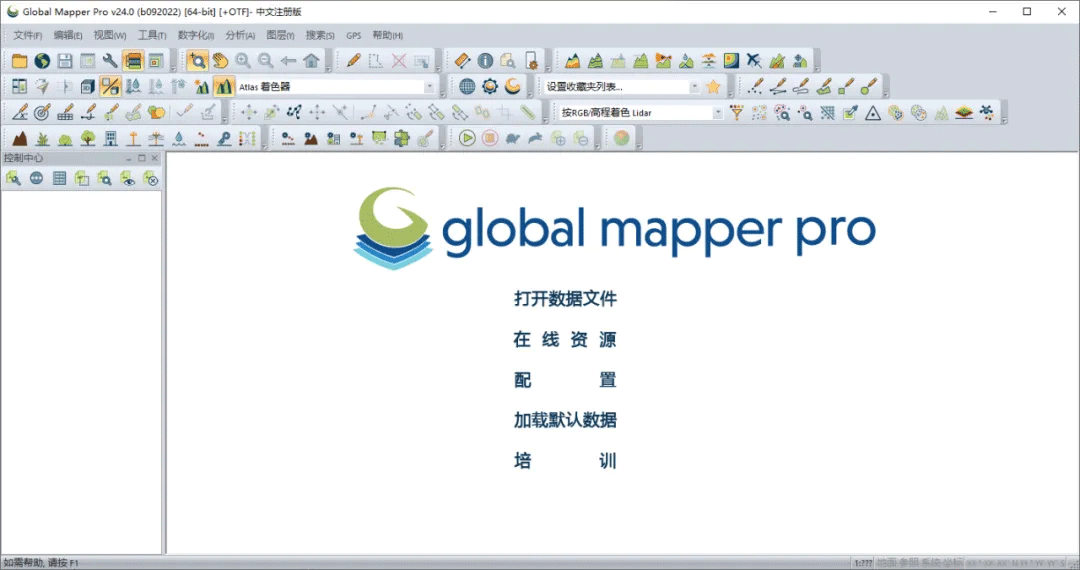Click 培训 link on start page

click(565, 461)
